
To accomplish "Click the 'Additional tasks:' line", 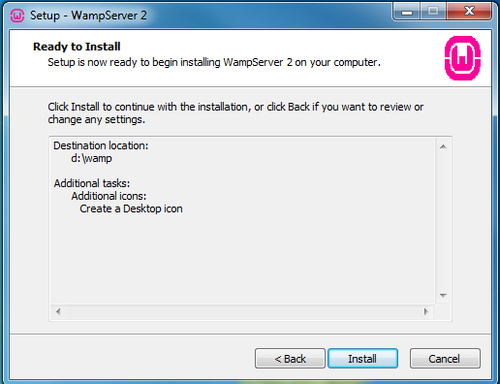I will pos(92,183).
